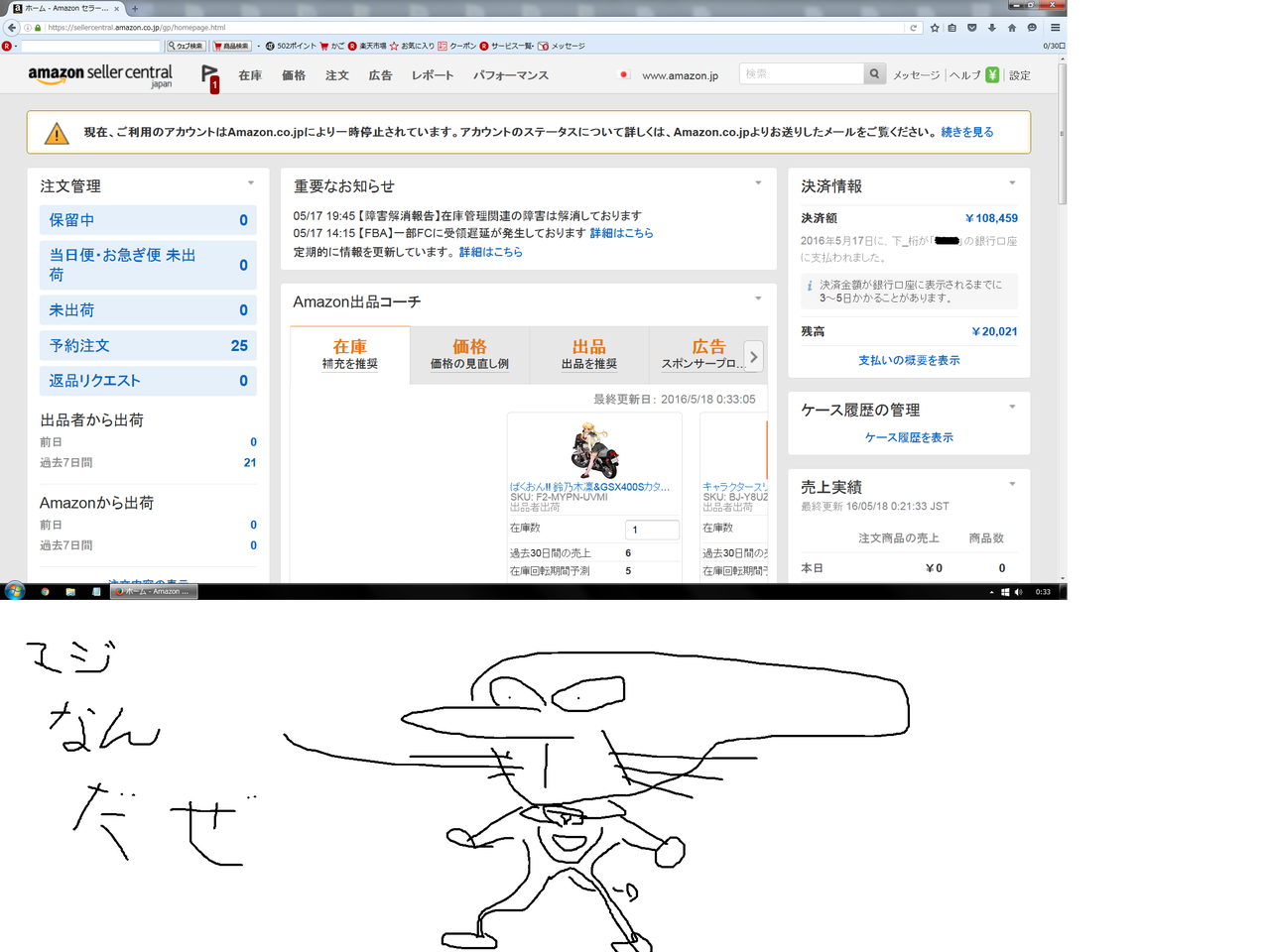This screenshot has width=1270, height=952.
Task: Open the レポート menu
Action: click(433, 75)
